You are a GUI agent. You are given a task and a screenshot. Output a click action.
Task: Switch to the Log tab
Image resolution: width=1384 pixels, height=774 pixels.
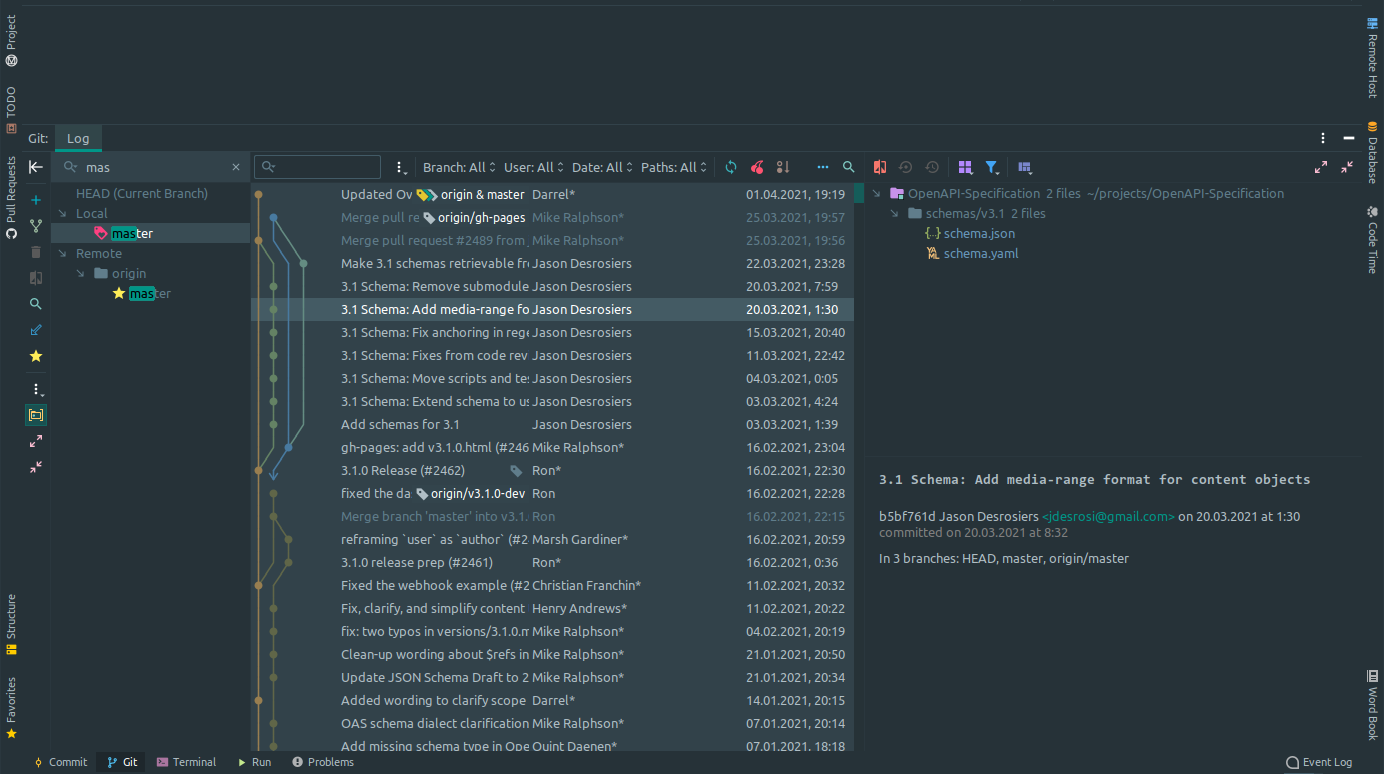coord(78,138)
